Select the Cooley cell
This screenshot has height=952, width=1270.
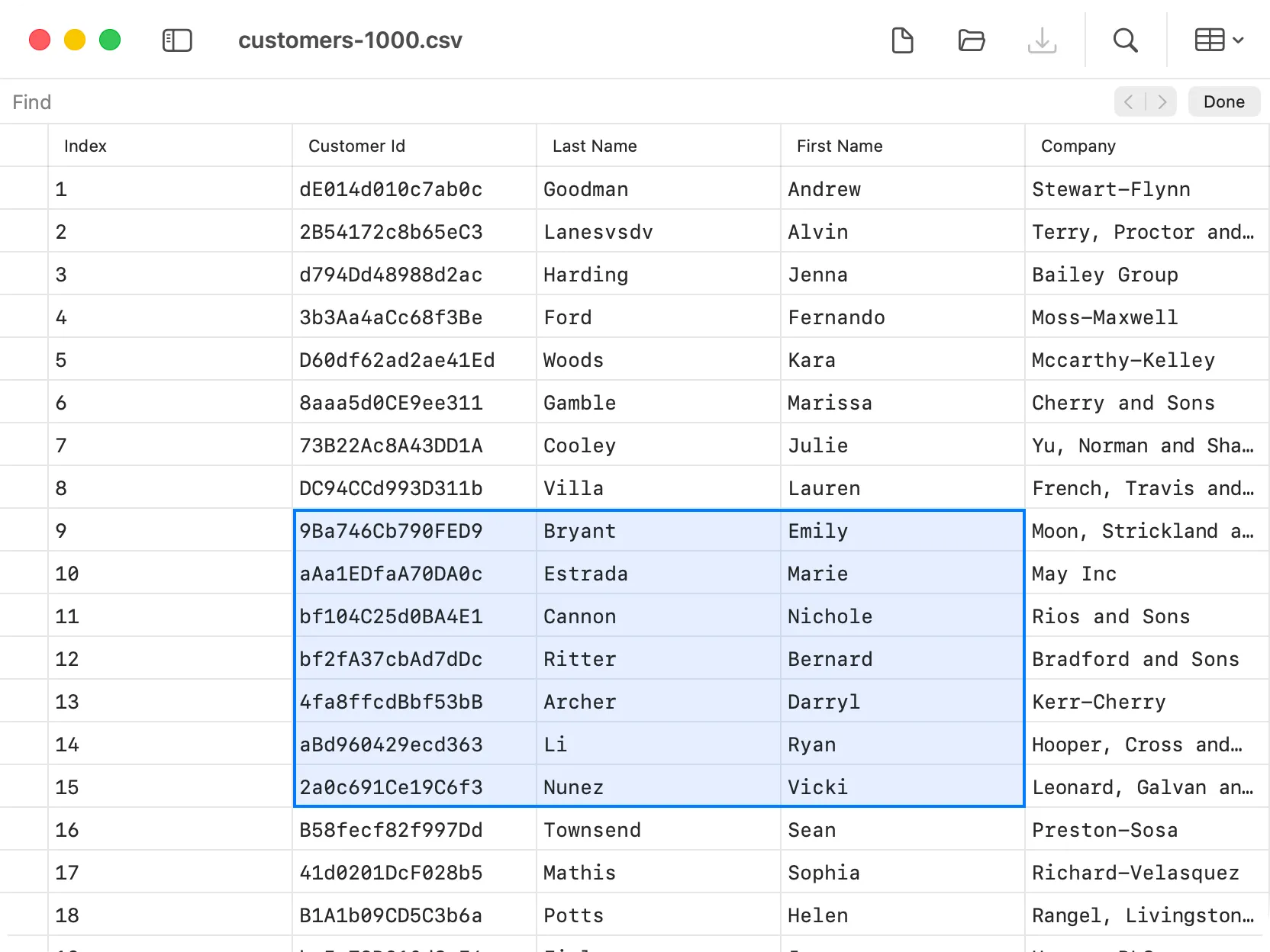[x=659, y=445]
